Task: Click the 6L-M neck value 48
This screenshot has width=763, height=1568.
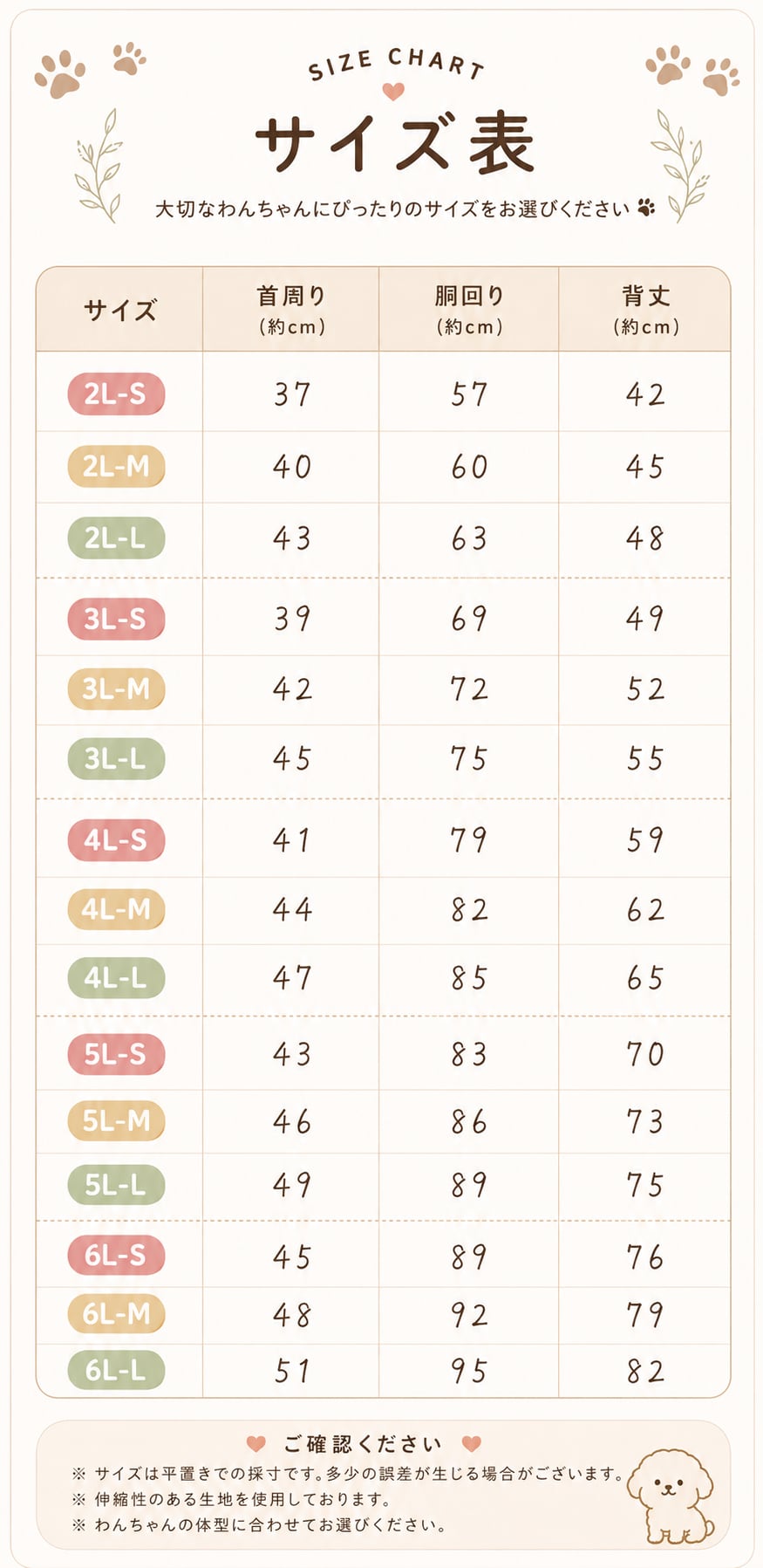Action: (292, 1314)
